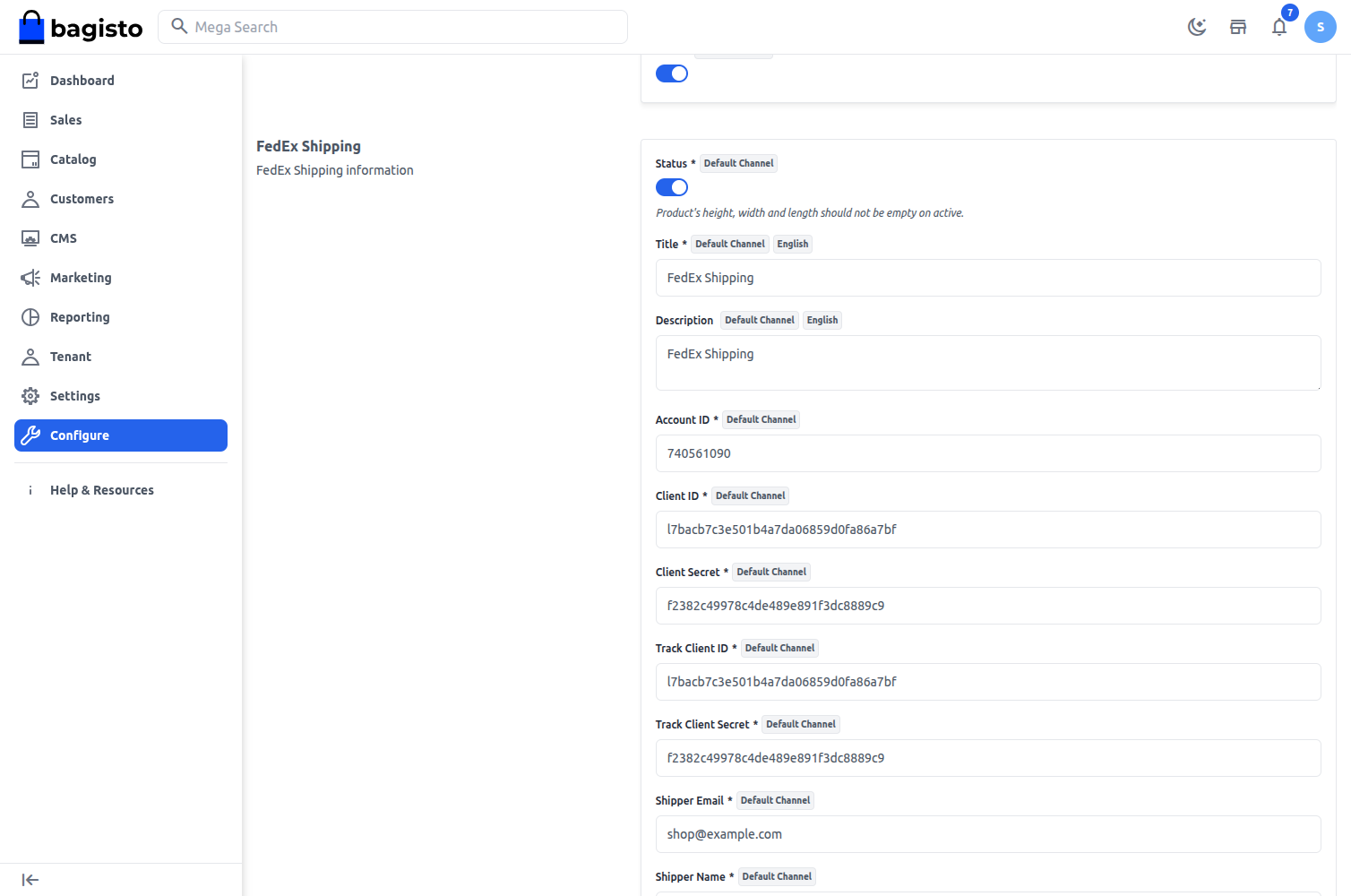Viewport: 1351px width, 896px height.
Task: Go to the Reporting section
Action: 121,317
